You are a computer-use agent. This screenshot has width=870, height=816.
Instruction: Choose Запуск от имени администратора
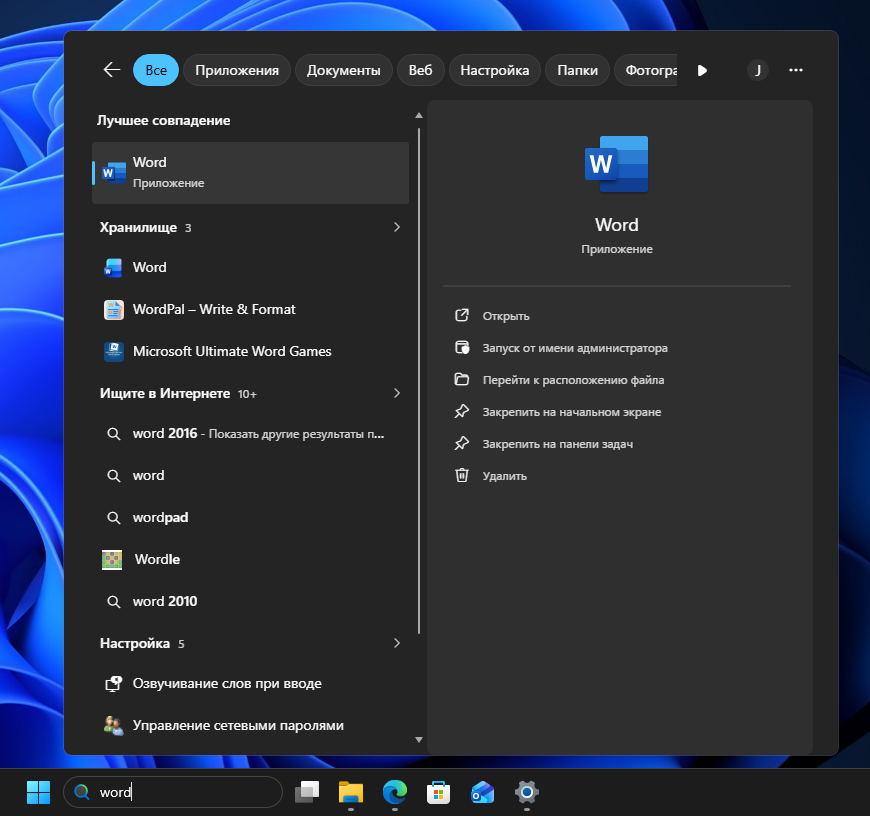pos(575,348)
